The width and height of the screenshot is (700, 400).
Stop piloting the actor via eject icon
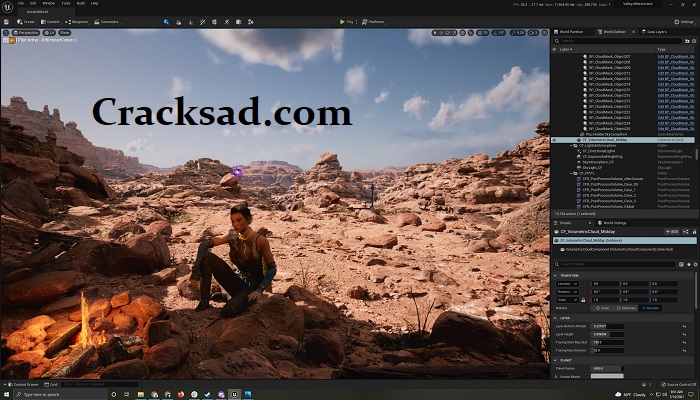click(x=12, y=40)
